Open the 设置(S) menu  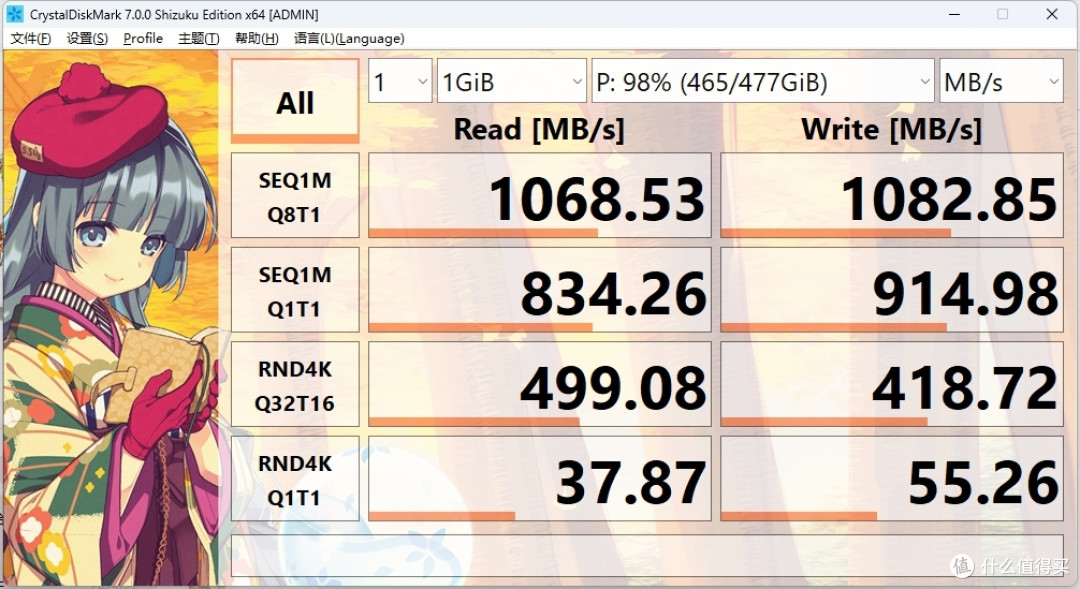[87, 39]
